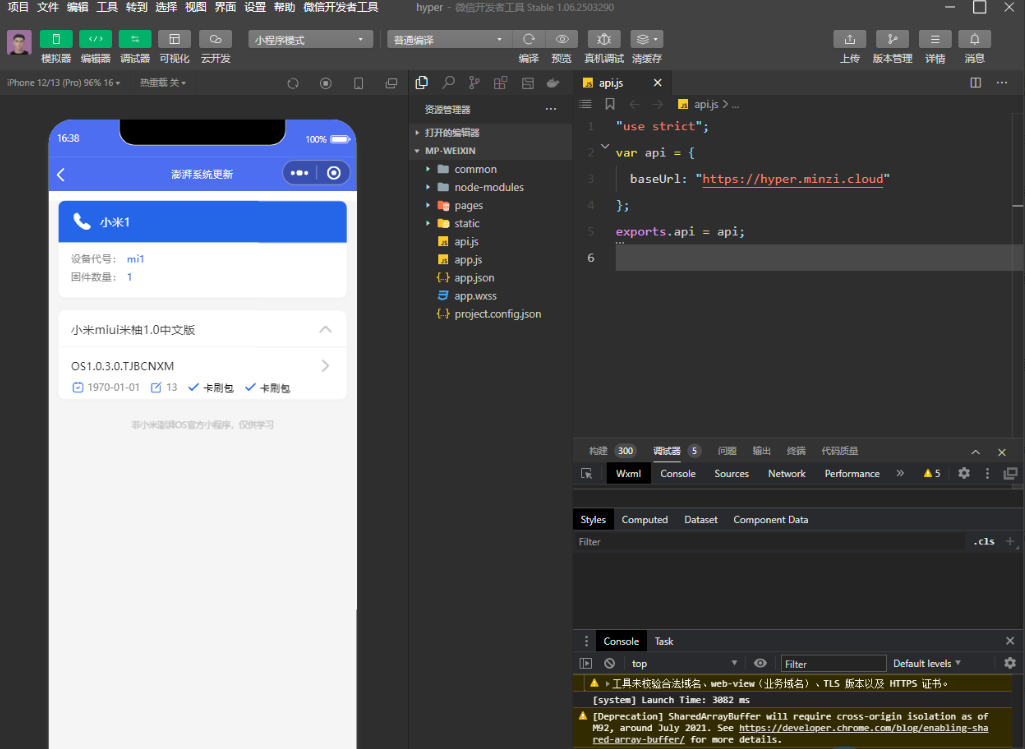The image size is (1025, 749).
Task: Collapse the MIUI version list chevron
Action: 325,329
